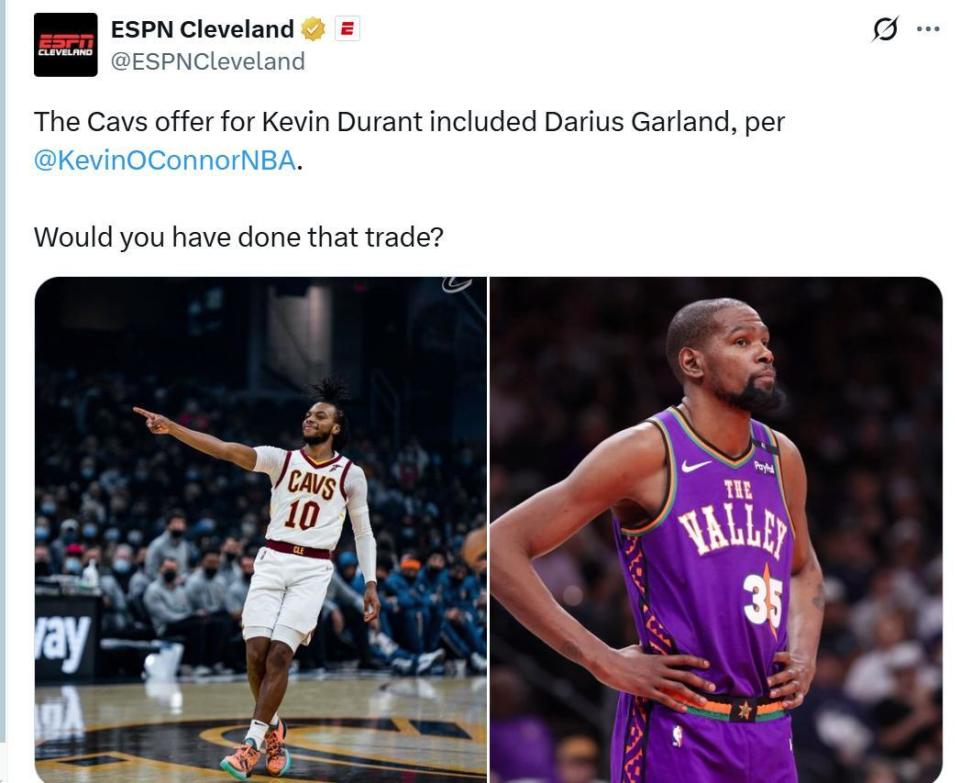Click the Nike swoosh on Durant's jersey

(696, 466)
